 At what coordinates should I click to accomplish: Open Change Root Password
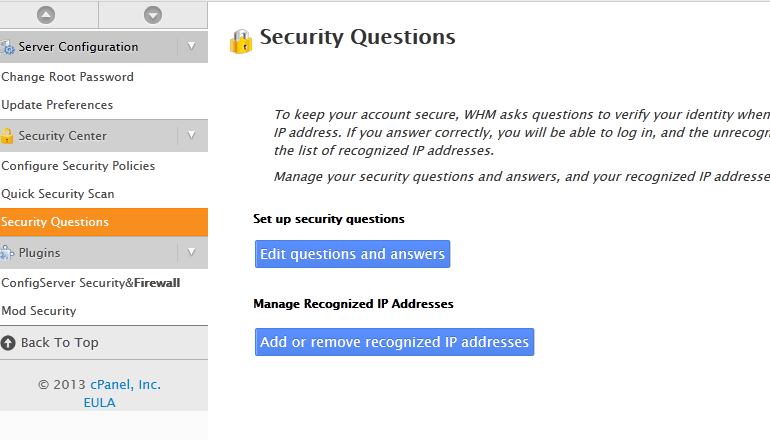67,77
